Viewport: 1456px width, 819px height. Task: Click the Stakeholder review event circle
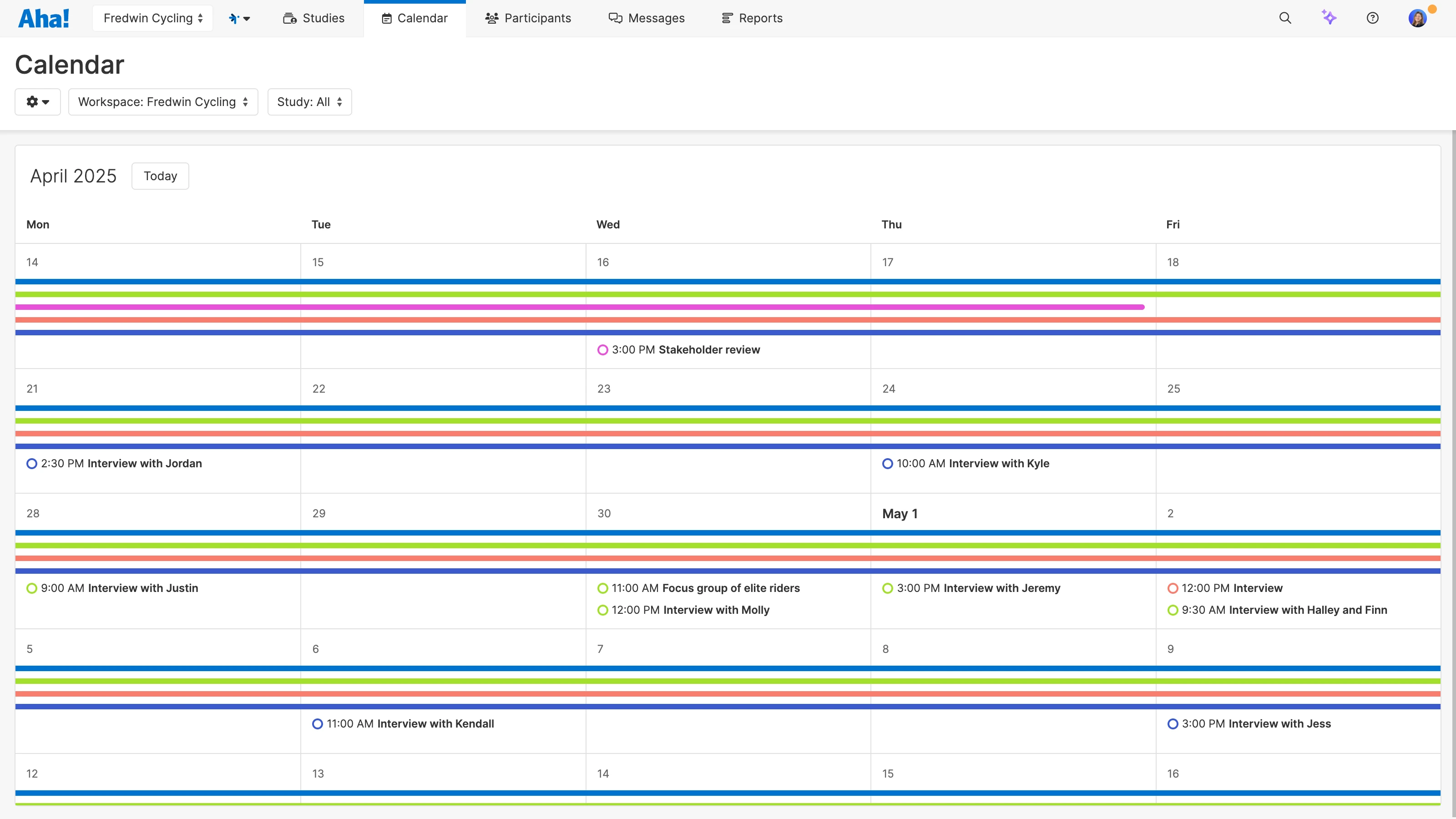point(602,350)
